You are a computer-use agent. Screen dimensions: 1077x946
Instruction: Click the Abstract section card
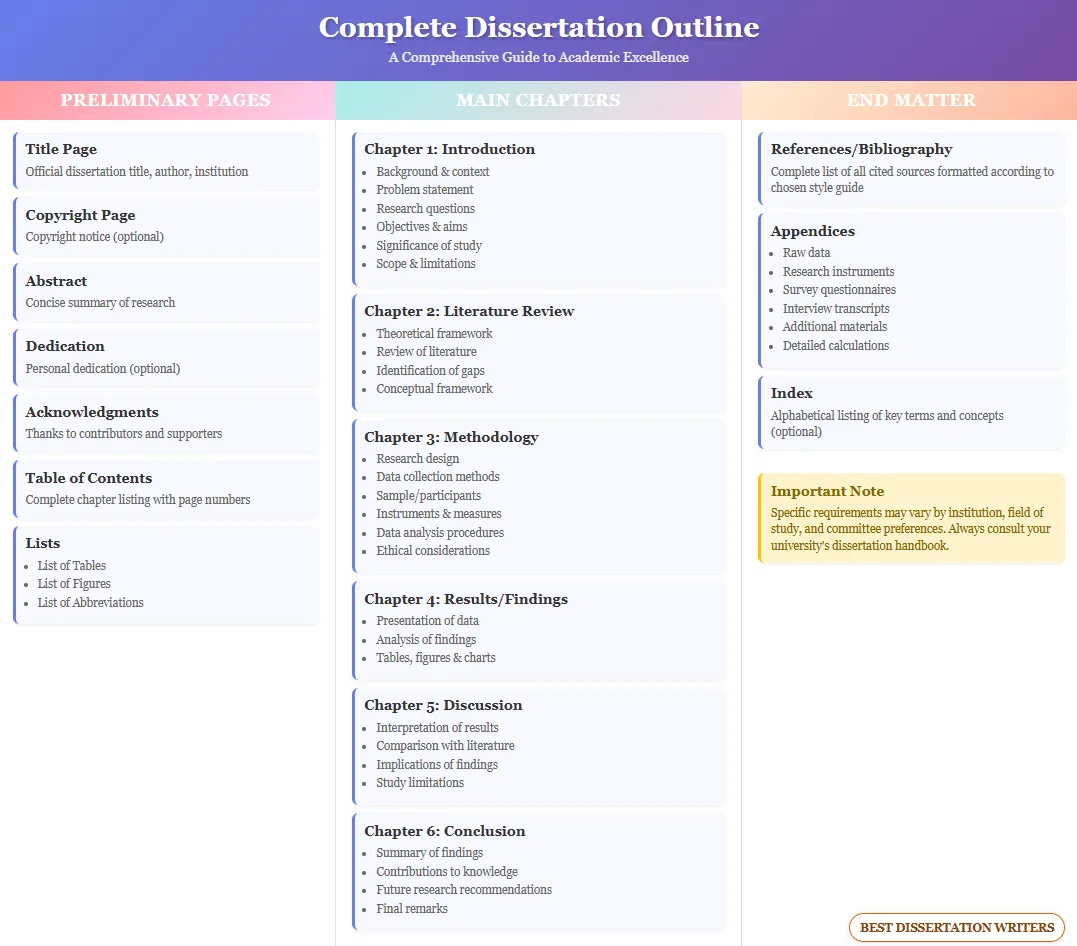[166, 291]
